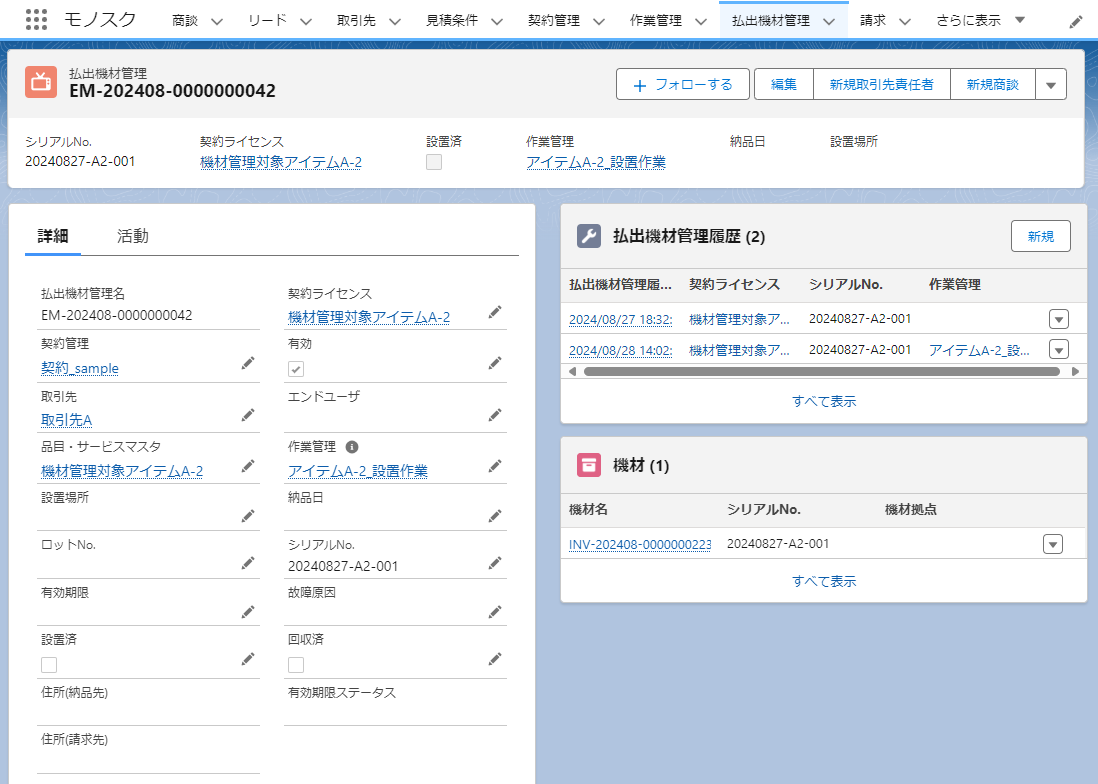Click edit pencil beside ロットNo. field
This screenshot has height=784, width=1098.
[247, 563]
